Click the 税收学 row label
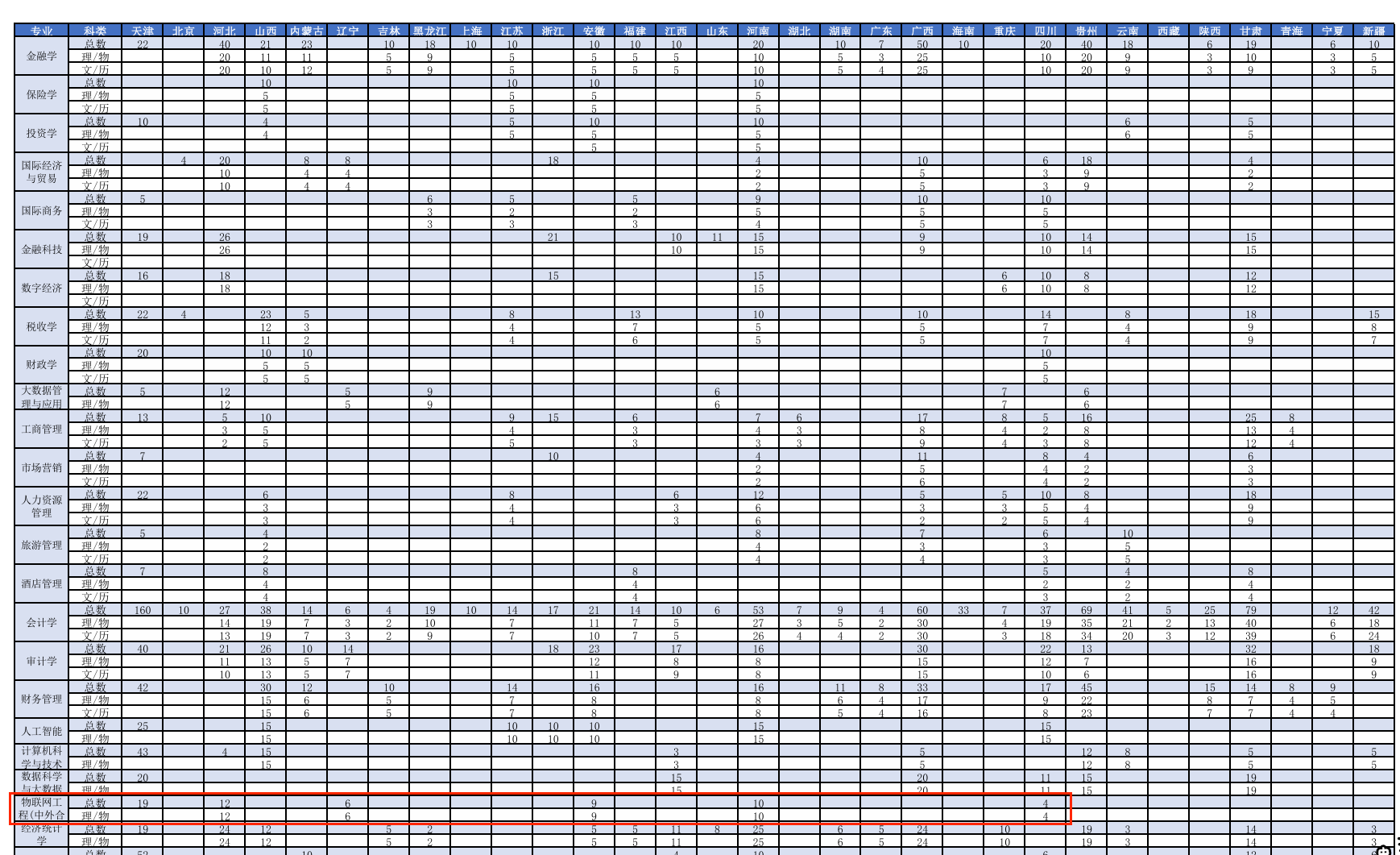1400x855 pixels. tap(41, 326)
